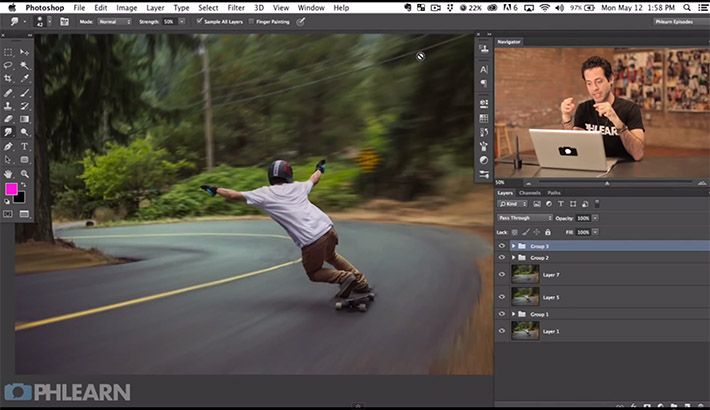Select the Type tool
710x410 pixels.
coord(24,147)
